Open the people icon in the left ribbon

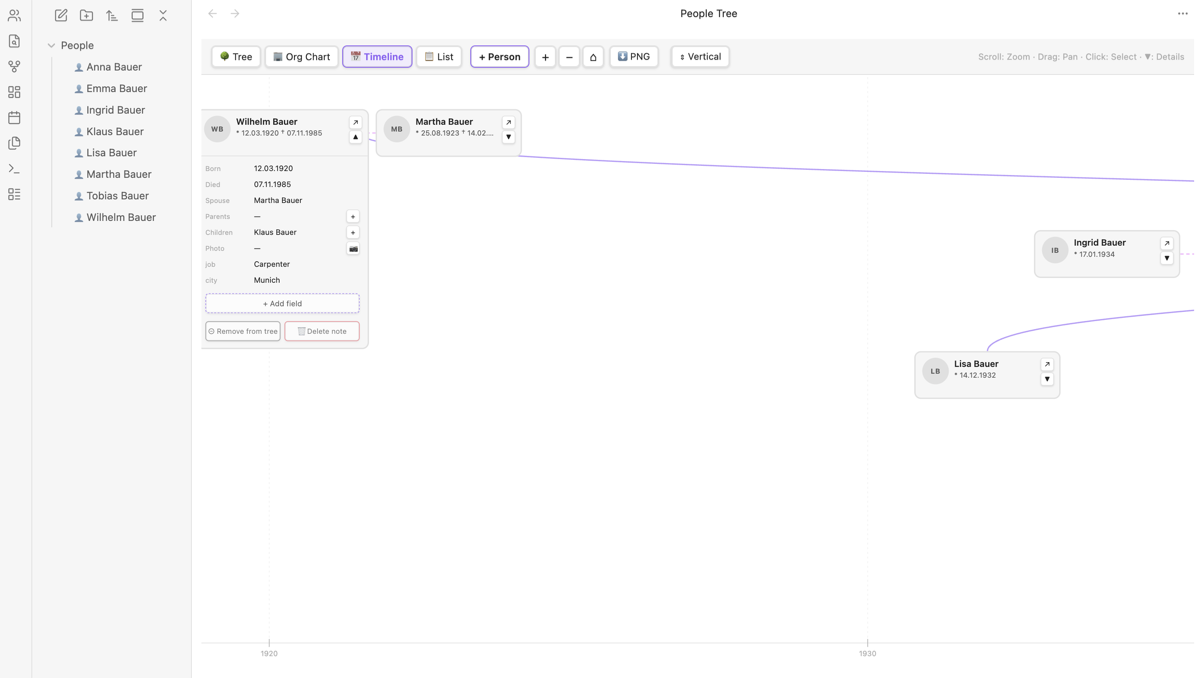tap(14, 16)
